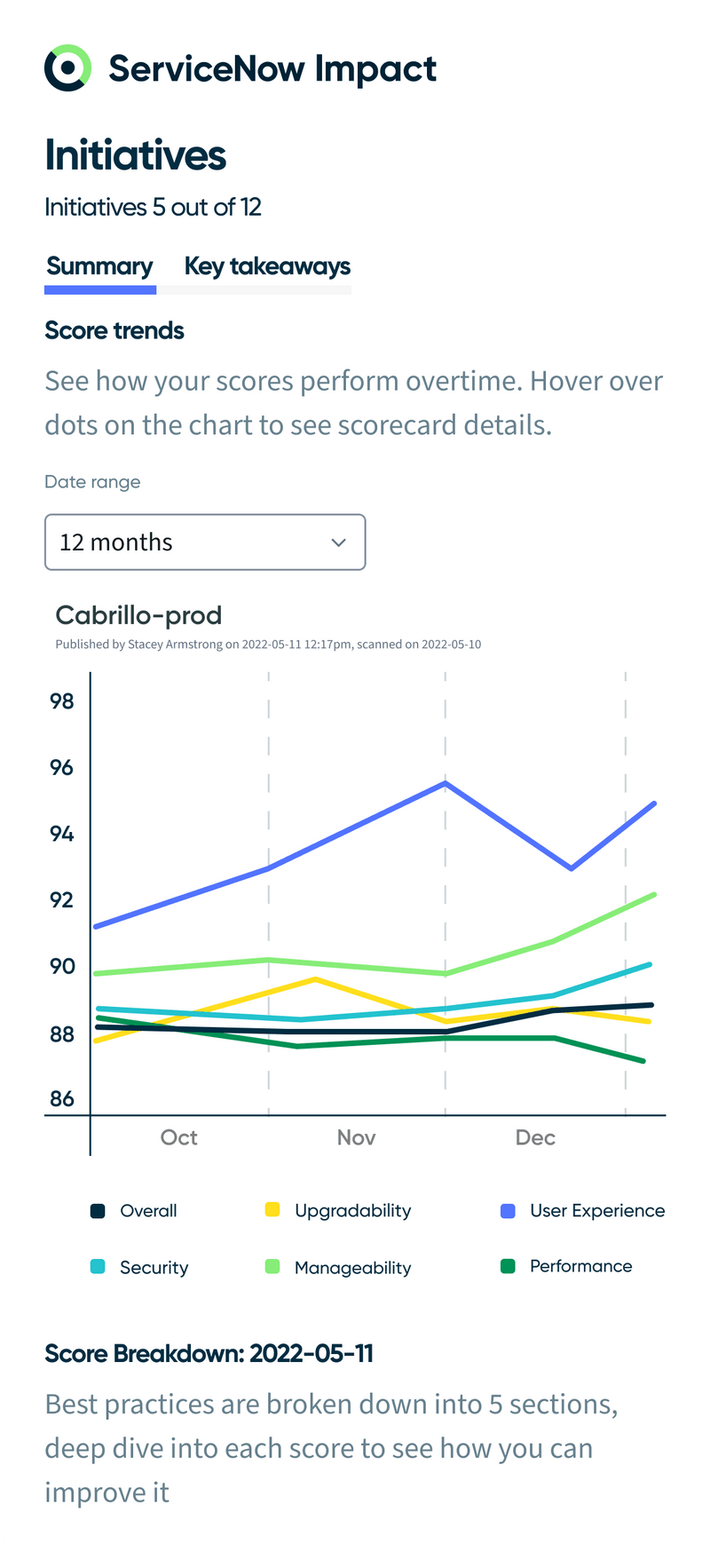The height and width of the screenshot is (1568, 710).
Task: Switch to the Key takeaways tab
Action: pos(266,265)
